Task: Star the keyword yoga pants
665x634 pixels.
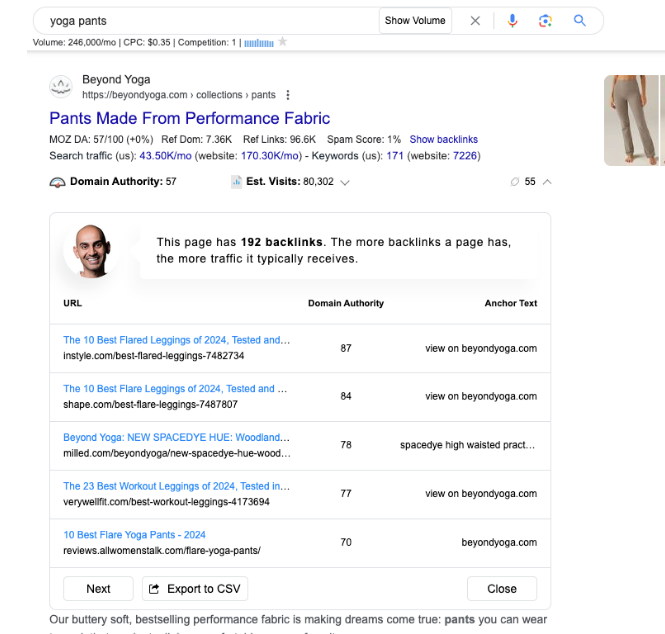Action: click(283, 42)
